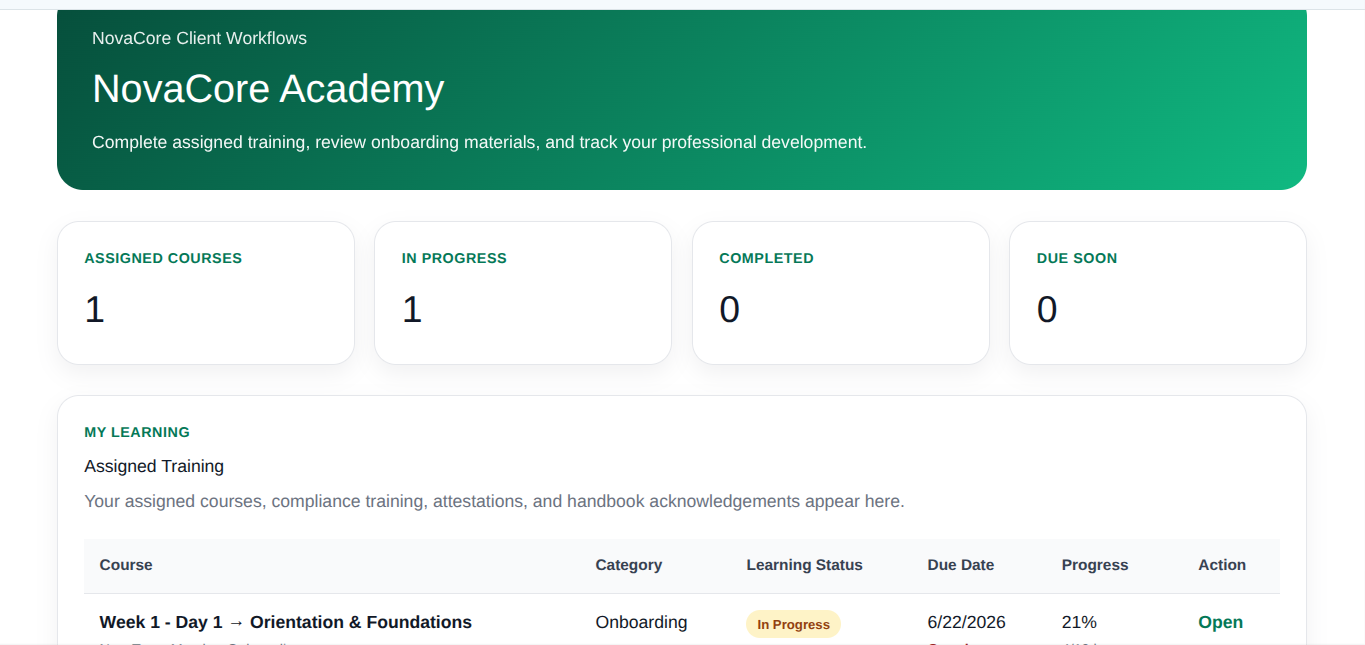Select the Assigned Courses stat card
1365x645 pixels.
click(206, 293)
